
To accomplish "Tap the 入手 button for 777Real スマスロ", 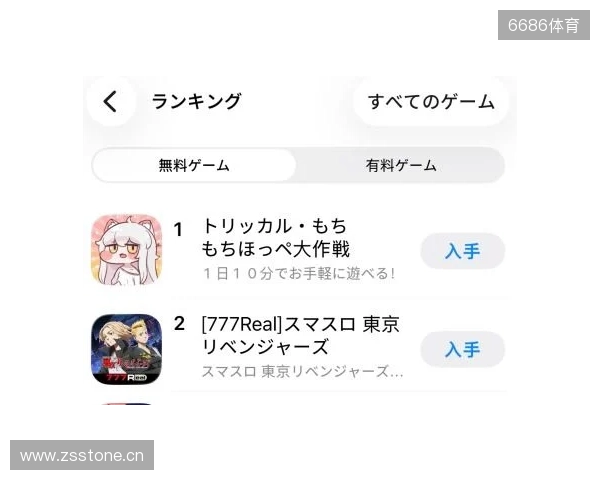I will [463, 349].
